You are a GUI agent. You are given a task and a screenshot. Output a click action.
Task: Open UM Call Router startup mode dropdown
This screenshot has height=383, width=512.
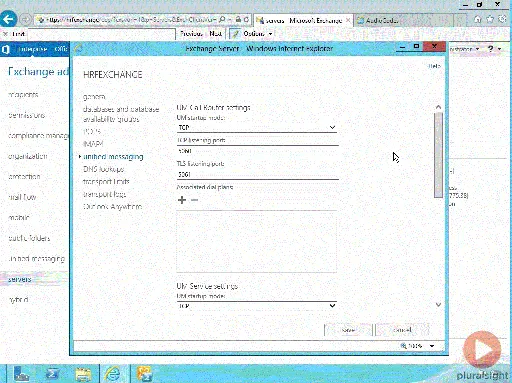point(257,127)
